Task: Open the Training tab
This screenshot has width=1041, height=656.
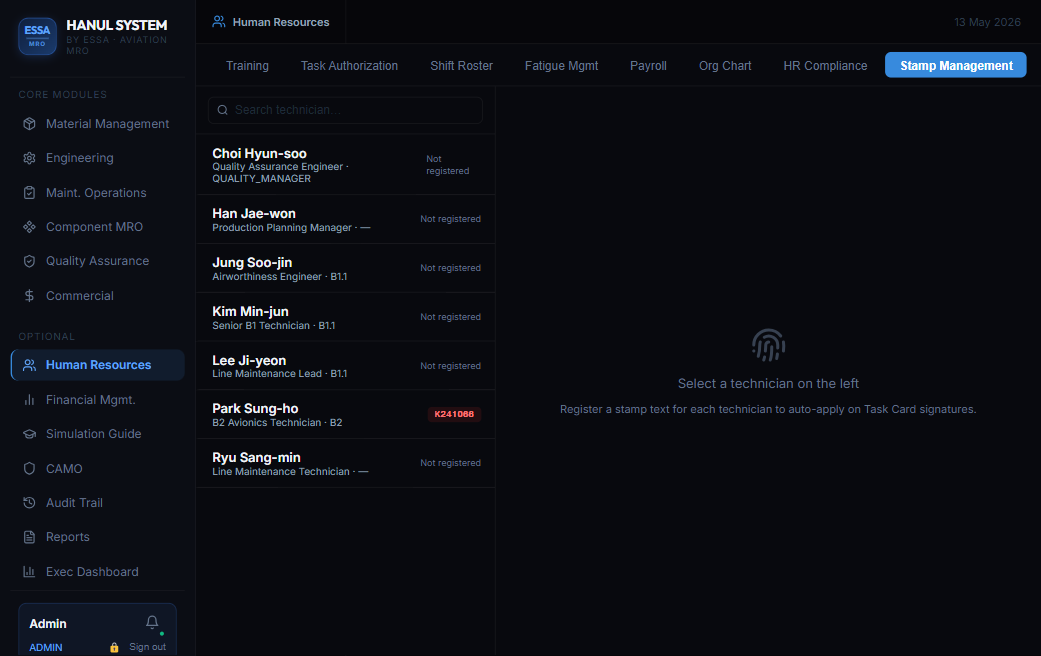Action: coord(247,66)
